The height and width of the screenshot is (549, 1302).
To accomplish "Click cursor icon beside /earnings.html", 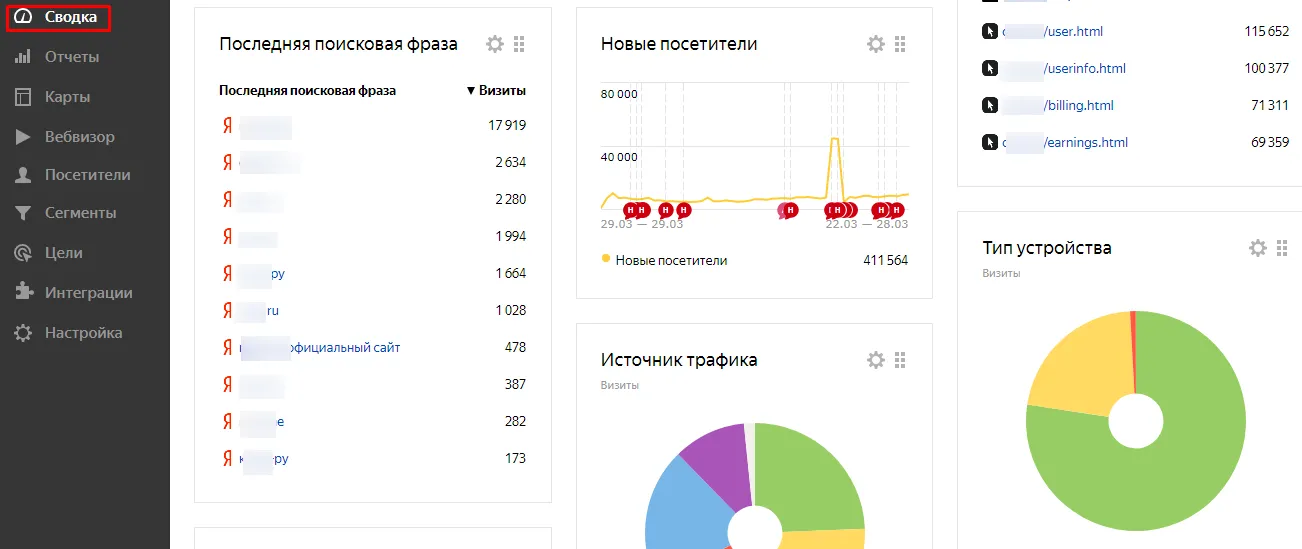I will pos(990,142).
